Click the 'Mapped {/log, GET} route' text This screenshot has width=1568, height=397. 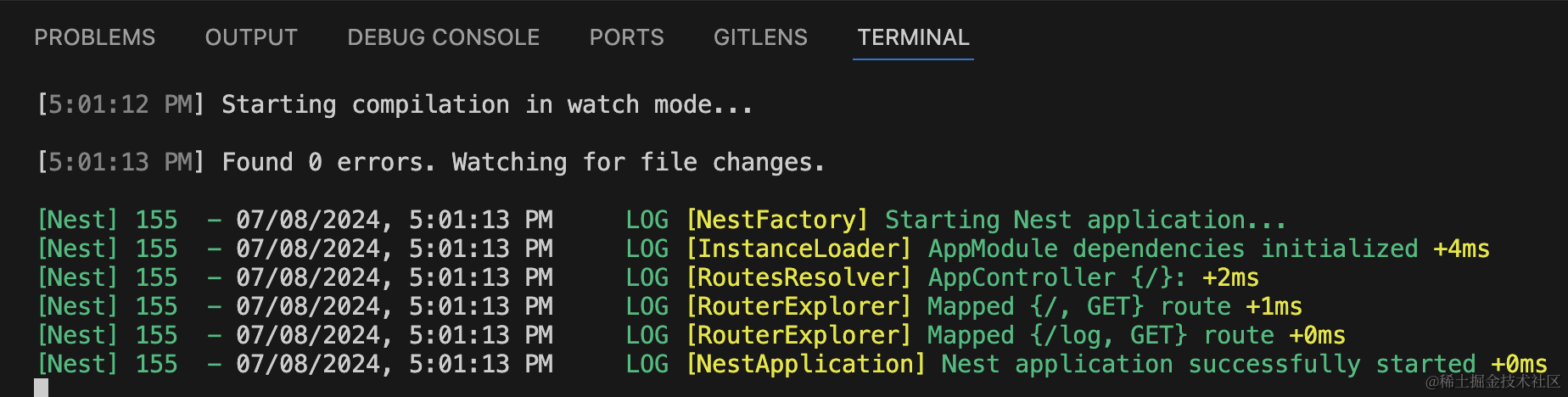tap(1100, 335)
